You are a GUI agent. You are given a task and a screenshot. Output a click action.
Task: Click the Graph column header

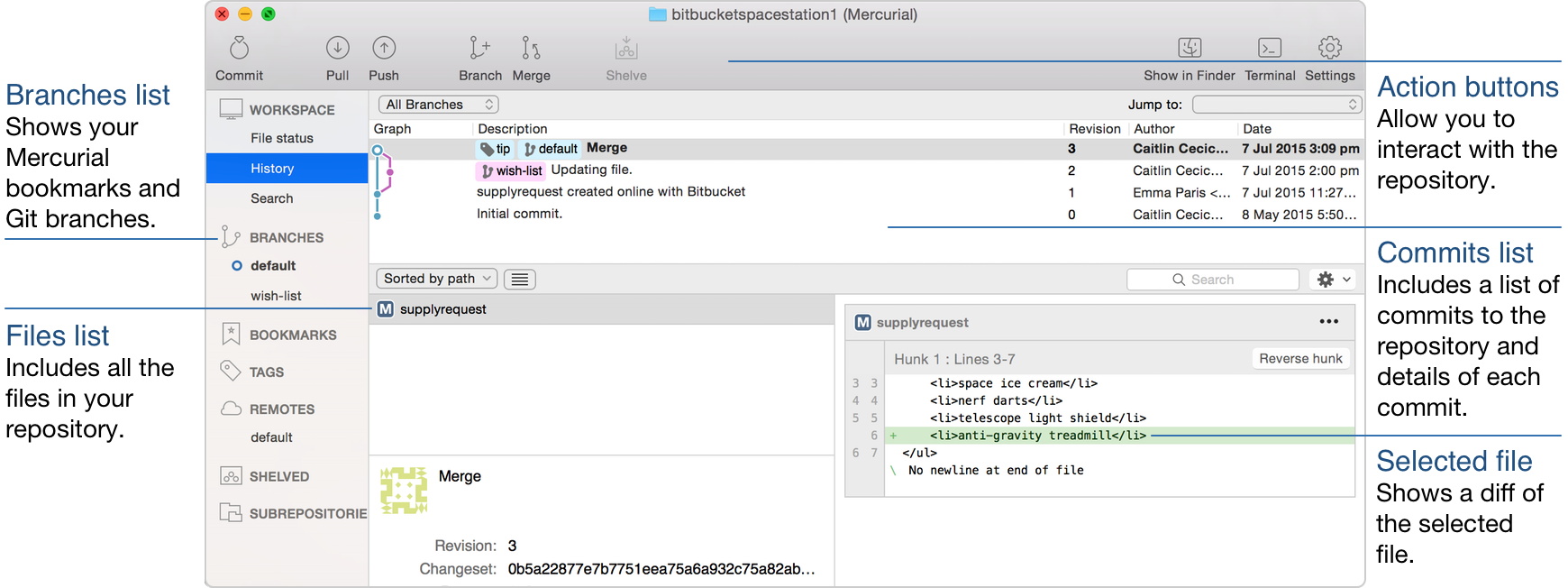pyautogui.click(x=392, y=129)
